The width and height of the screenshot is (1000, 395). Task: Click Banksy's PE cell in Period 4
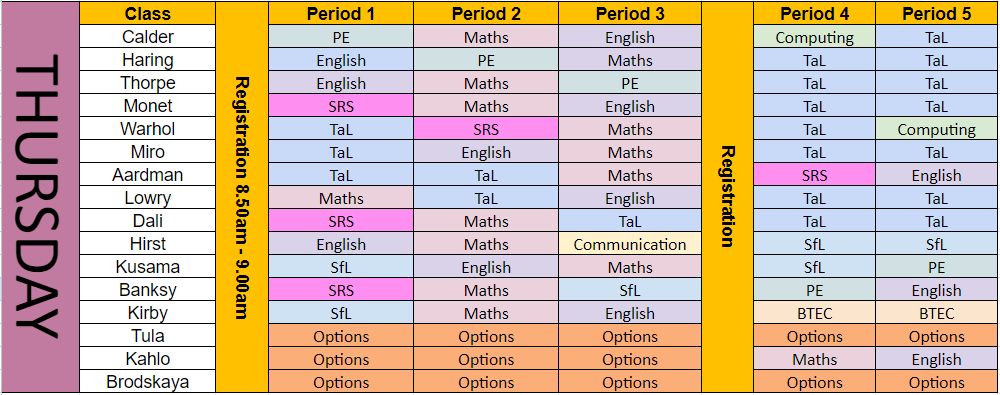[814, 290]
